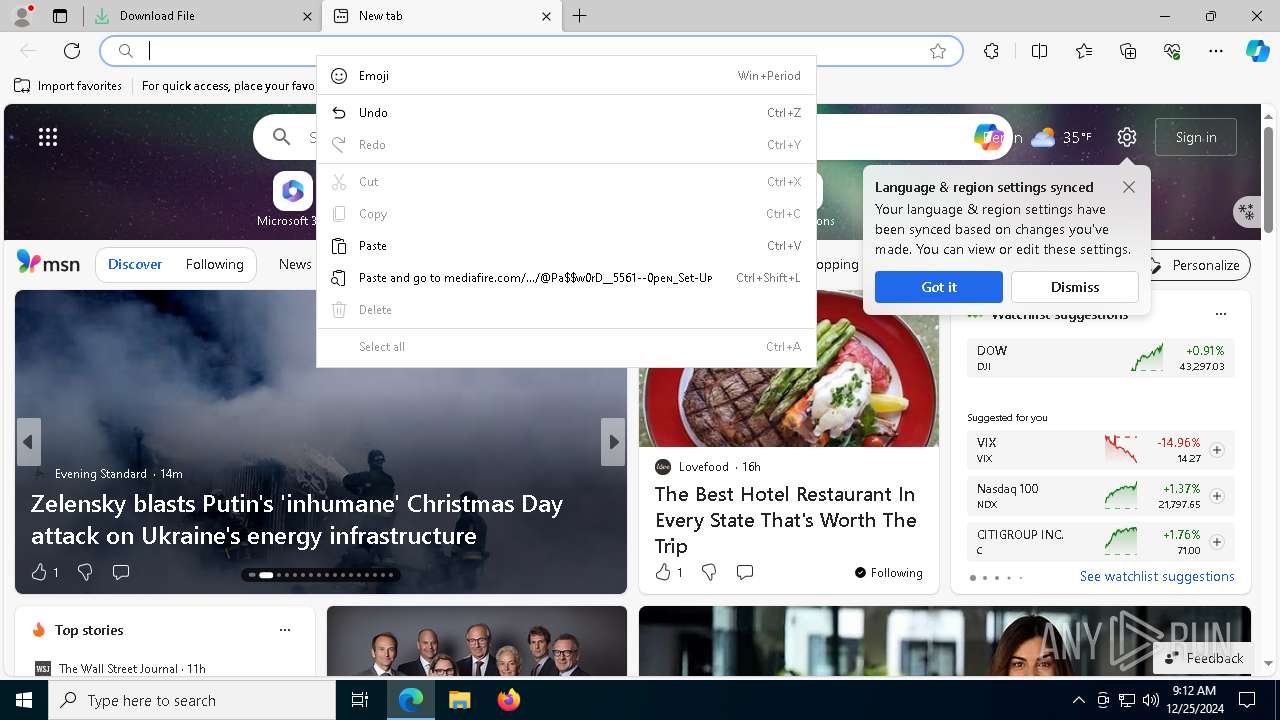The image size is (1280, 720).
Task: Open the Extensions puzzle icon
Action: pyautogui.click(x=991, y=51)
